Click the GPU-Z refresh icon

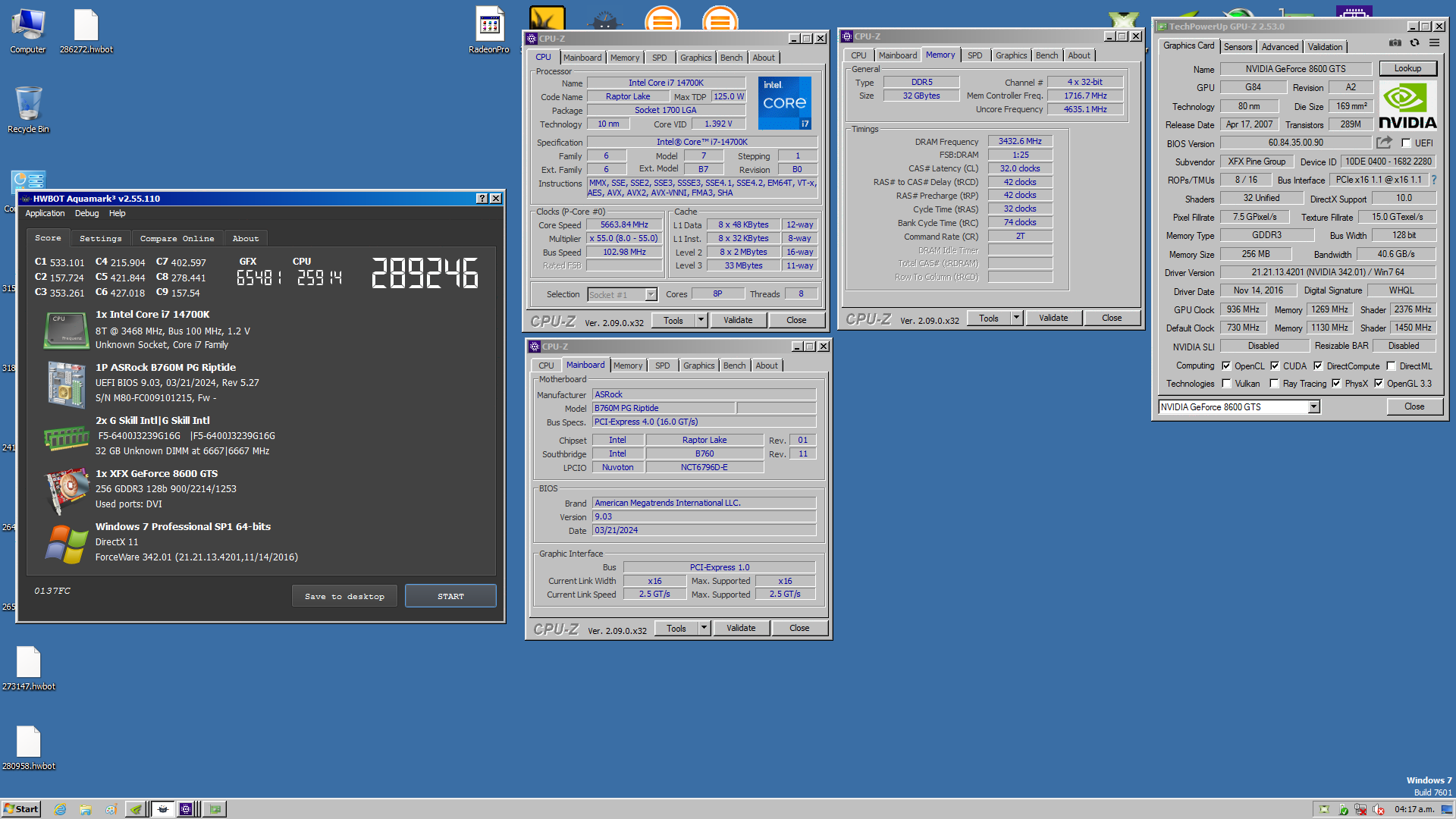point(1414,43)
